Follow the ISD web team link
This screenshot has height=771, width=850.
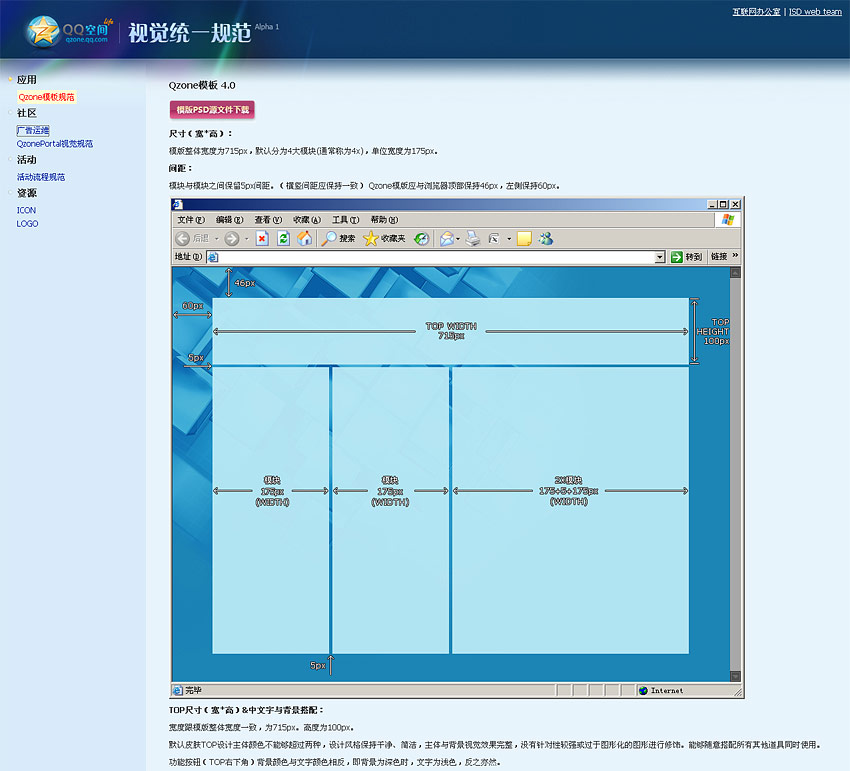click(815, 12)
